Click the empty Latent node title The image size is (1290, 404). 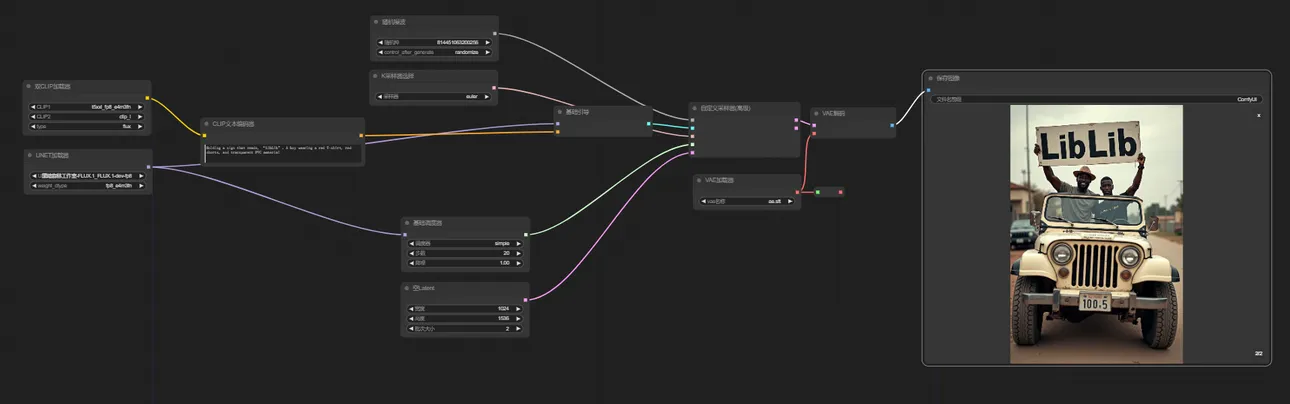(x=424, y=288)
